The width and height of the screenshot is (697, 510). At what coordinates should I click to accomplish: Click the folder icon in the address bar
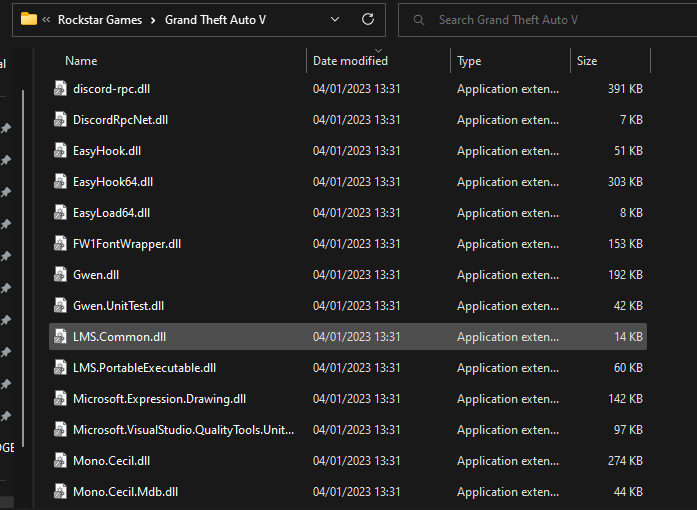[29, 19]
